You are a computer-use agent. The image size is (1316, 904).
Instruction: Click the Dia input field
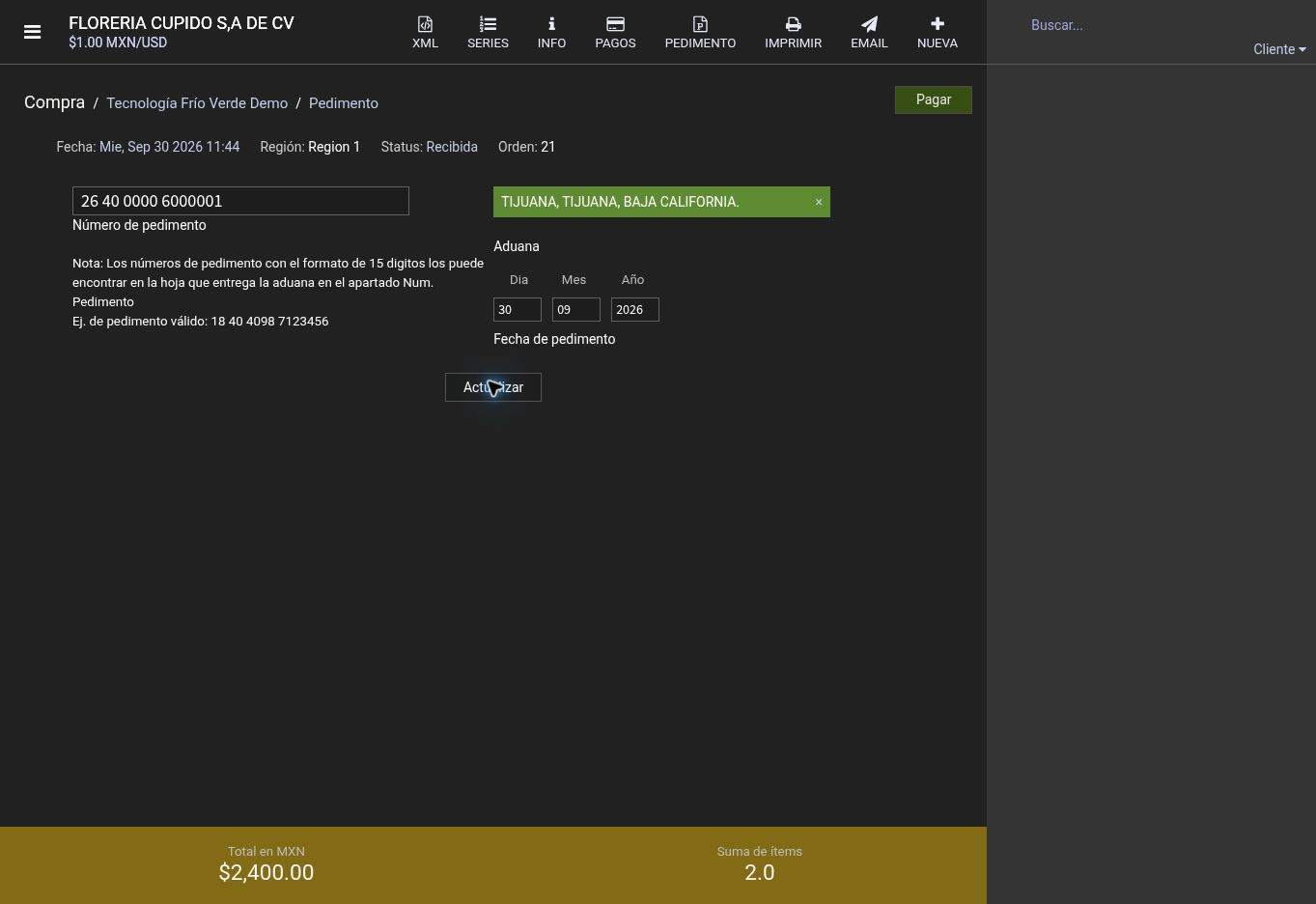click(x=518, y=309)
